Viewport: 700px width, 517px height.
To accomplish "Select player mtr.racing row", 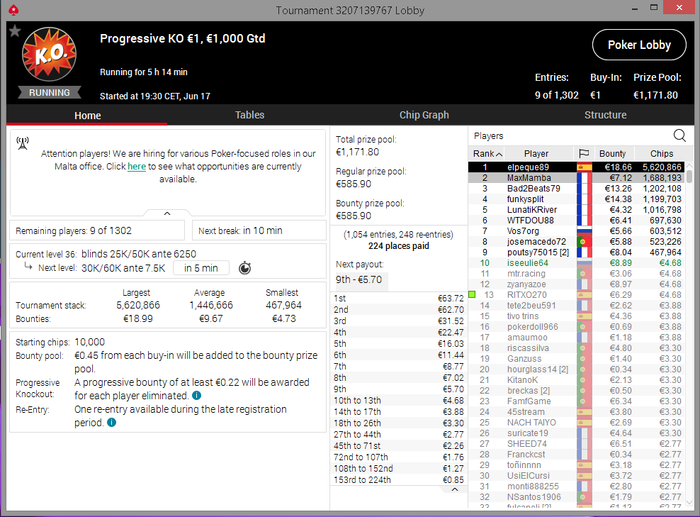I will [x=576, y=274].
